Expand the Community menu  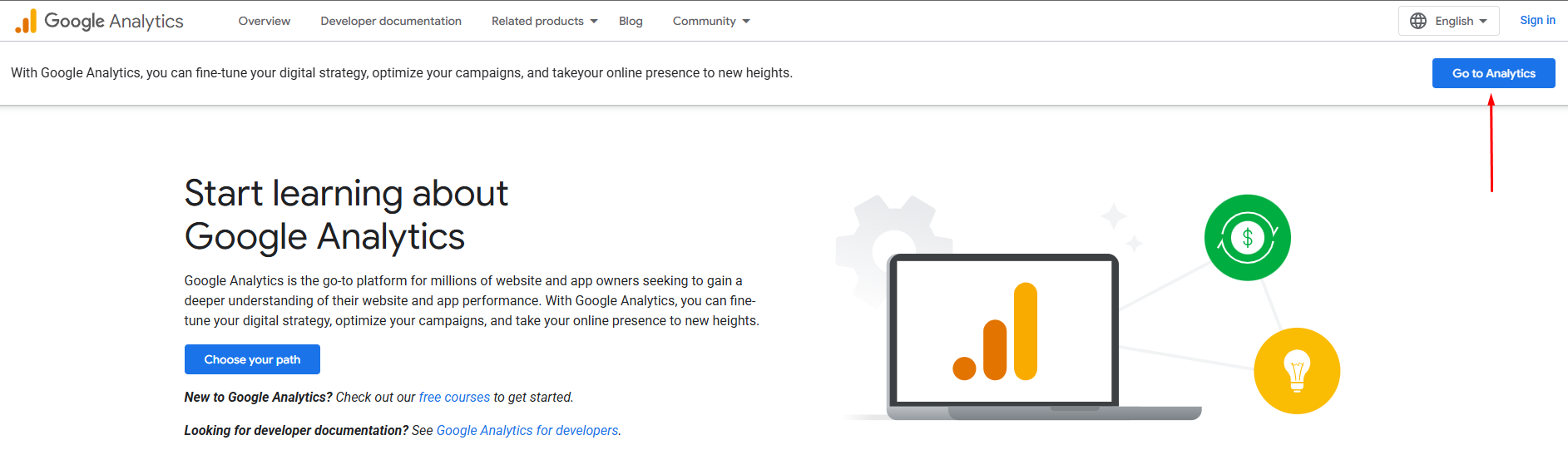711,21
